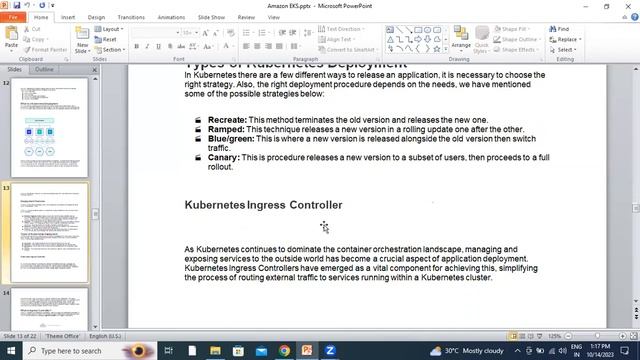Open the Text Direction dropdown
This screenshot has width=640, height=360.
(341, 29)
